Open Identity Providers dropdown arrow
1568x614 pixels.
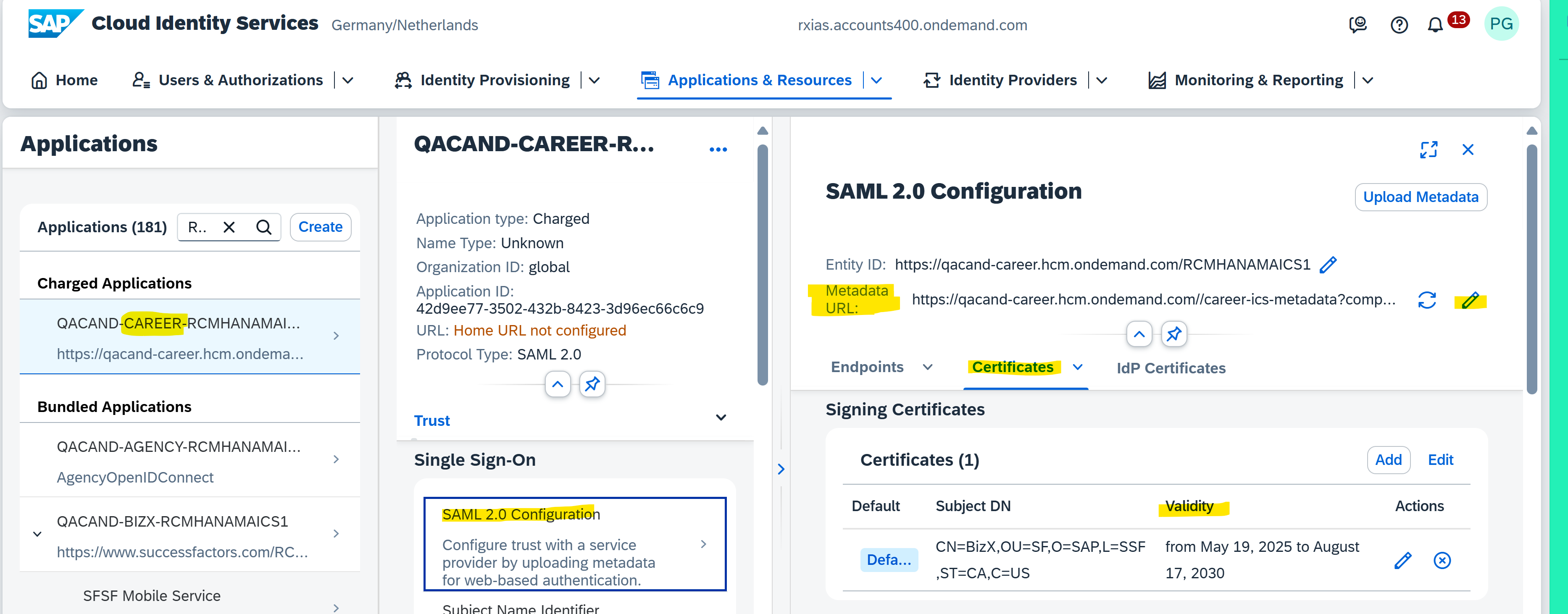click(1101, 80)
